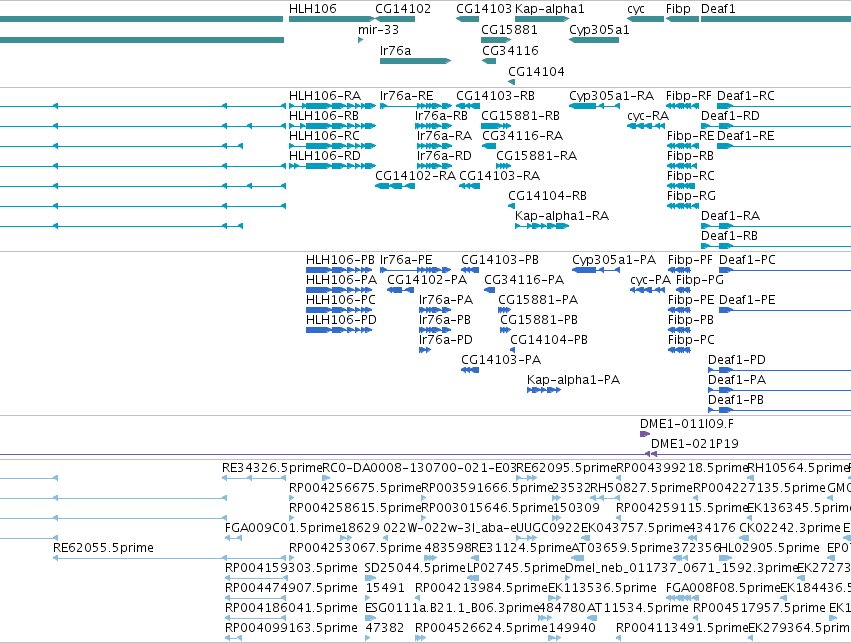Select protein CG14103-PB label
The width and height of the screenshot is (851, 643).
coord(500,260)
